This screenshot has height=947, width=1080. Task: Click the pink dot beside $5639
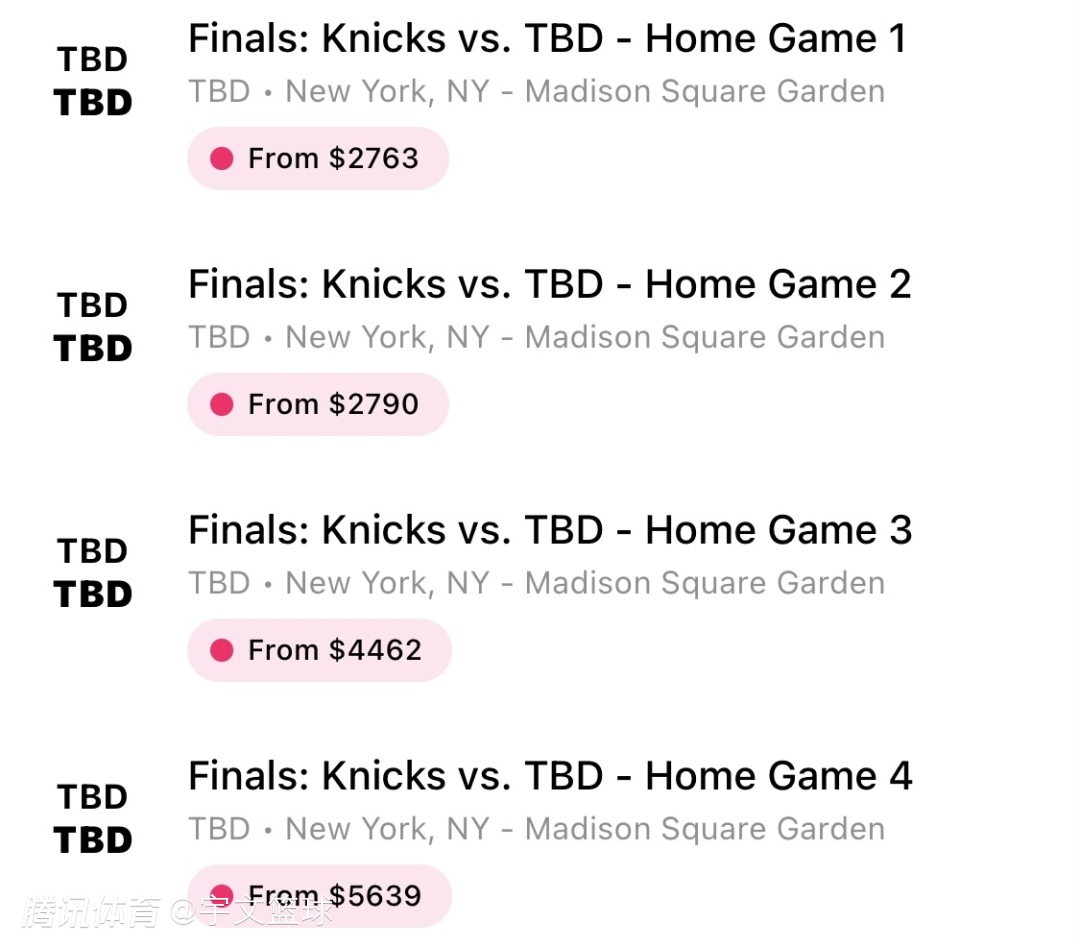pos(222,896)
